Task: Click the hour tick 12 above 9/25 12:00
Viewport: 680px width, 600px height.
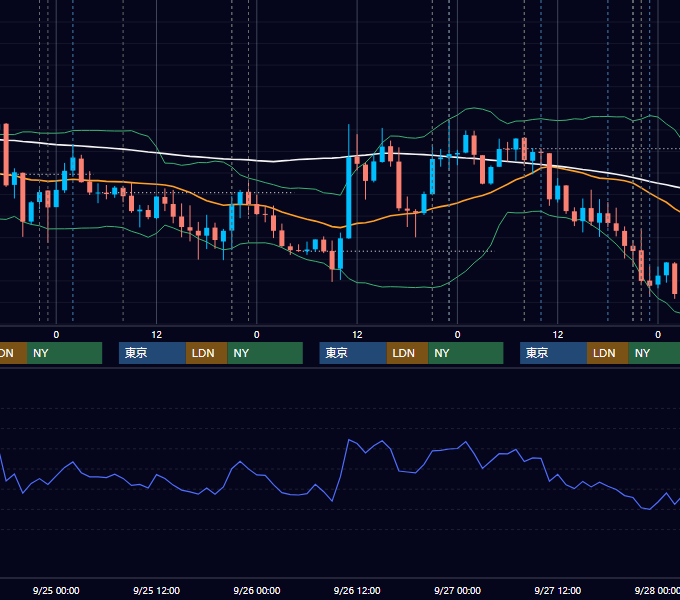Action: coord(157,335)
